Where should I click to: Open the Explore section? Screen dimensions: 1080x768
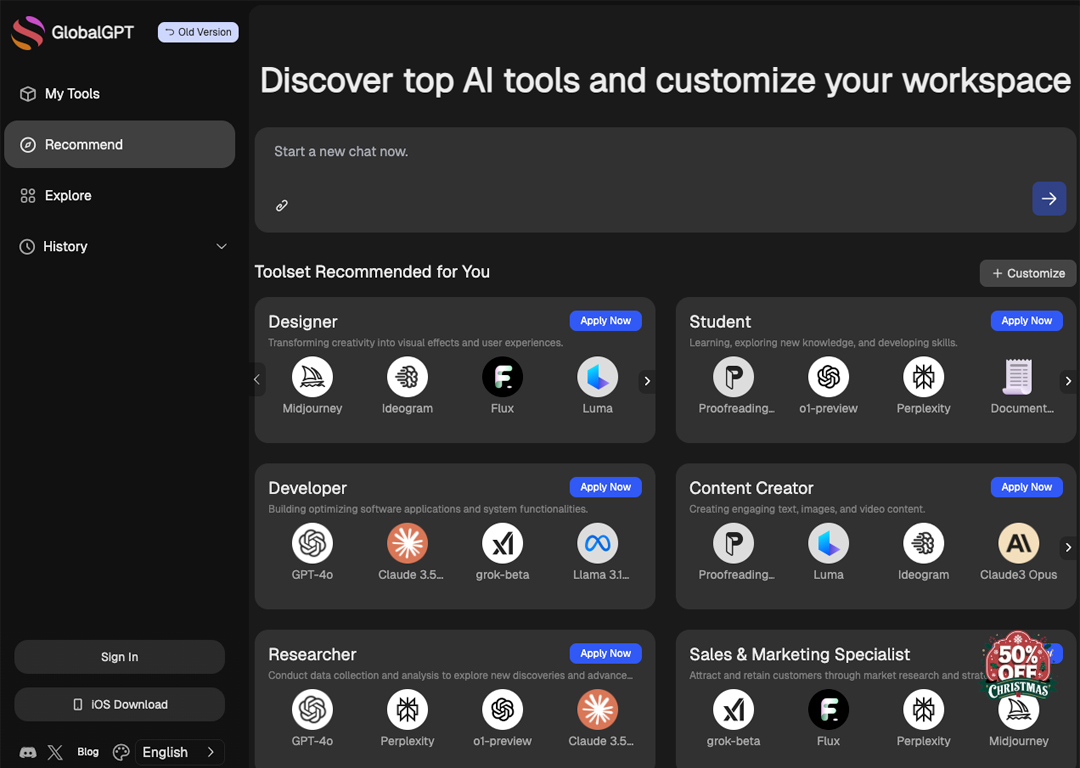[68, 196]
